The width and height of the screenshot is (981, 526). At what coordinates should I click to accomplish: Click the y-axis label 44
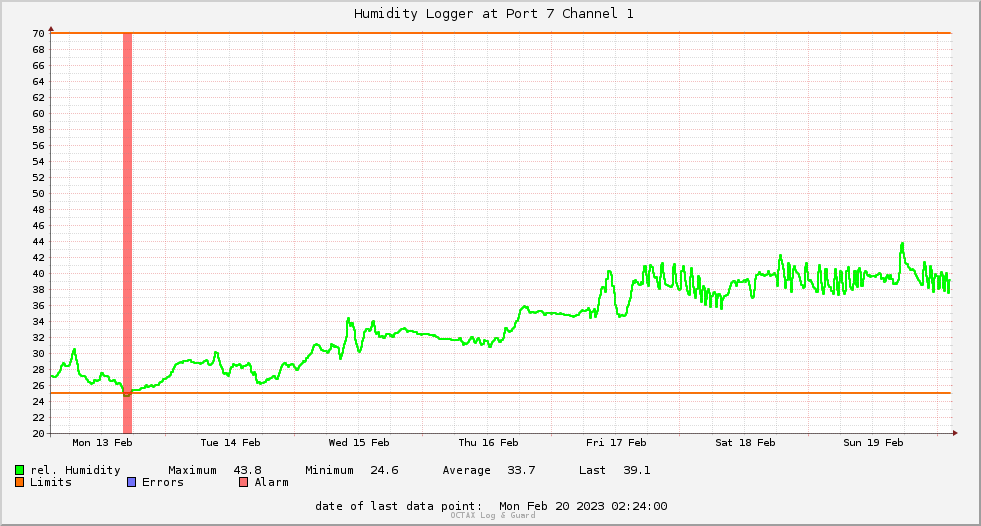[39, 241]
